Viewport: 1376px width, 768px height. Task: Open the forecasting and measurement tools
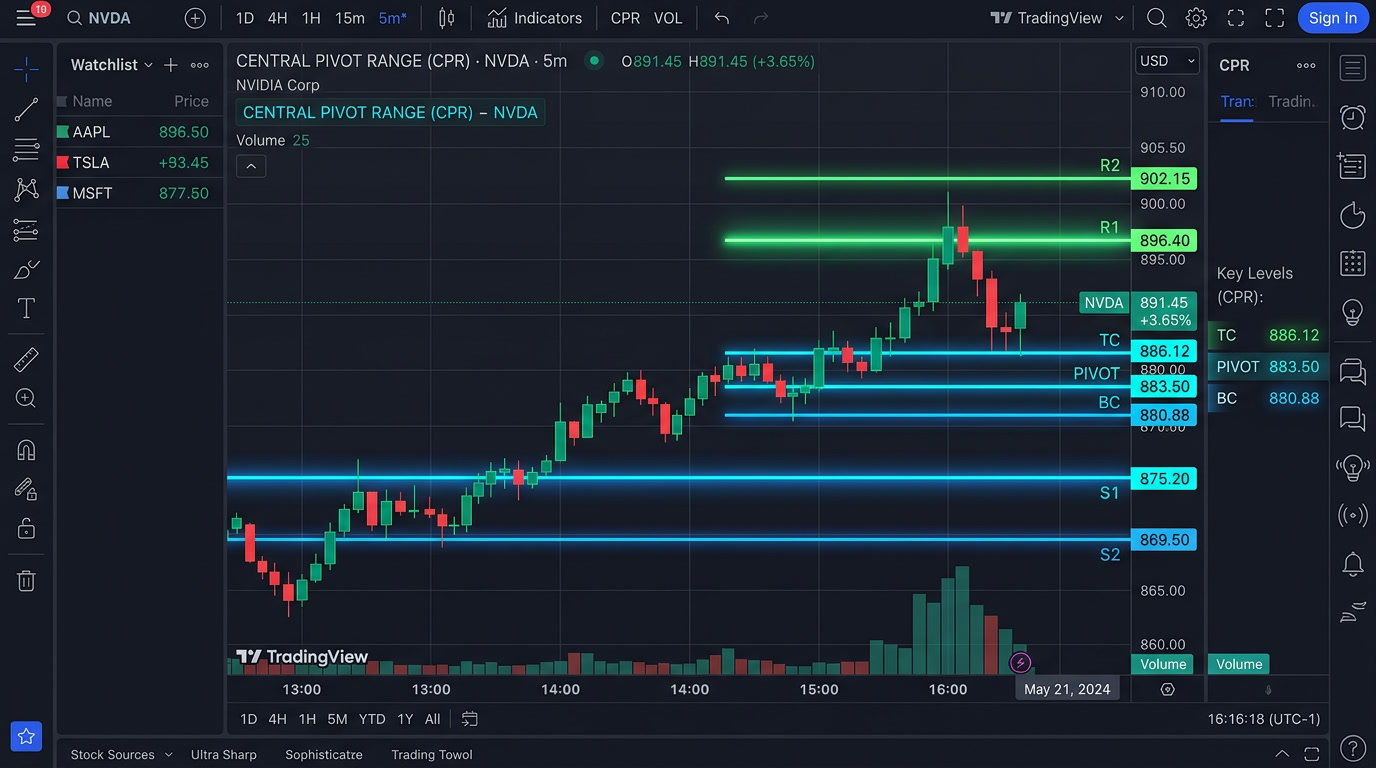pos(26,230)
